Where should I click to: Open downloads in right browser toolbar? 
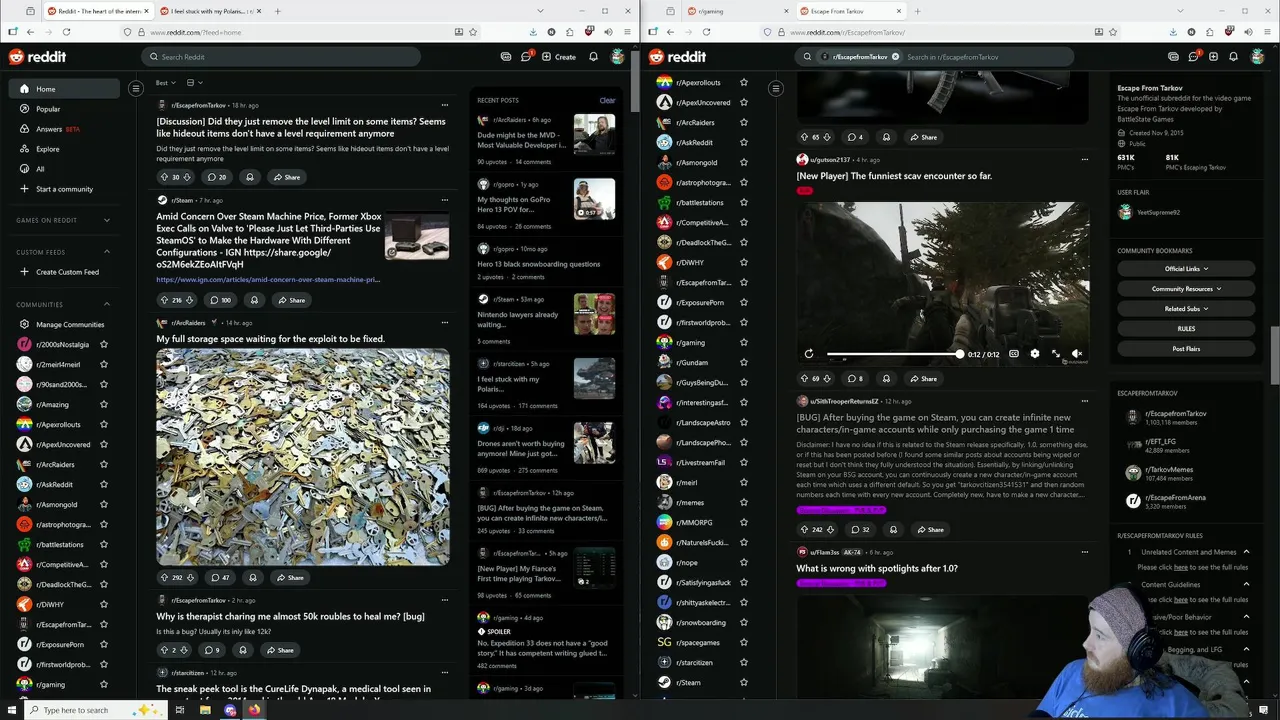point(1172,32)
